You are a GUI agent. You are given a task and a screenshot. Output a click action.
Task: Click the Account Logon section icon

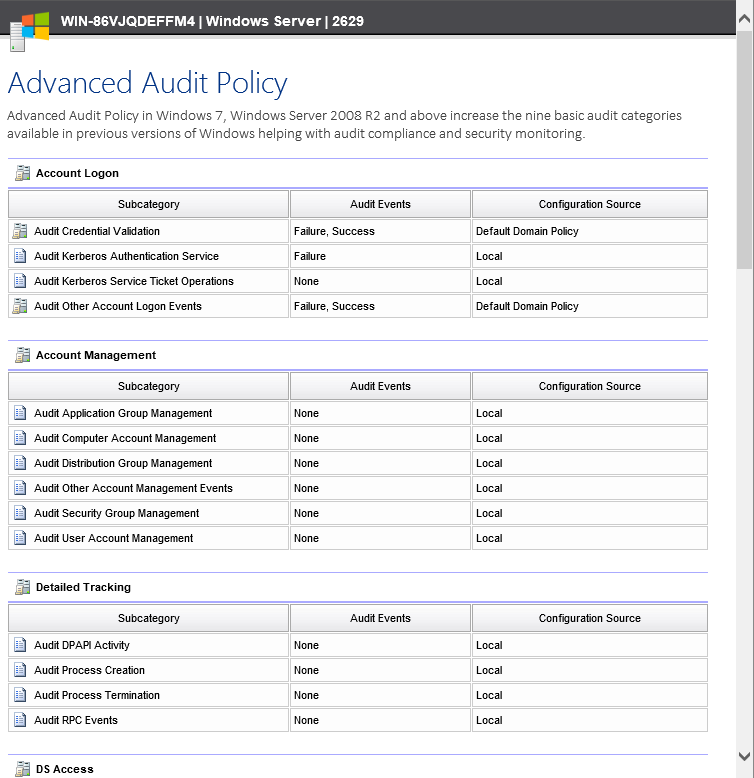pos(22,173)
